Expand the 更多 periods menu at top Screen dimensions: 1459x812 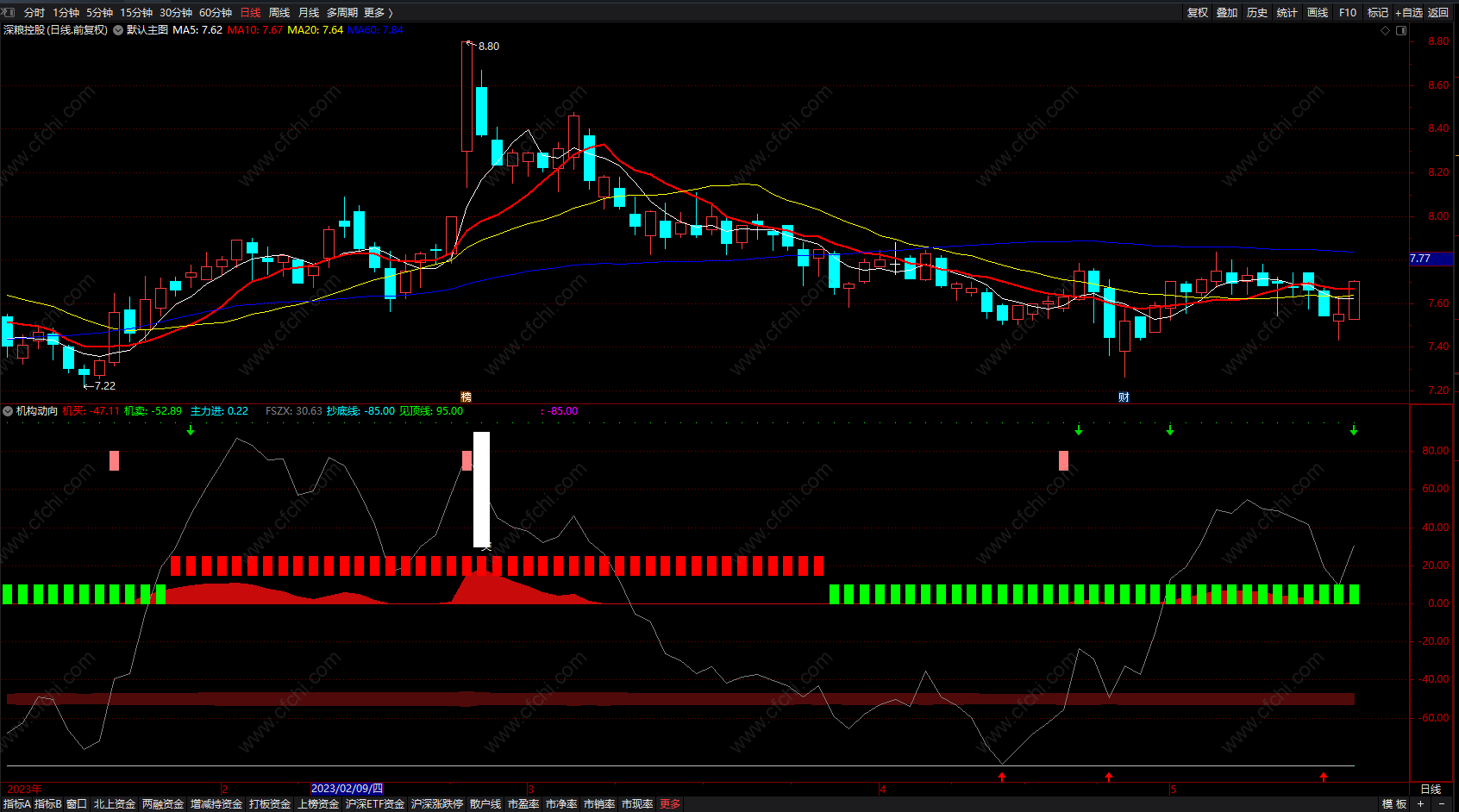point(379,12)
